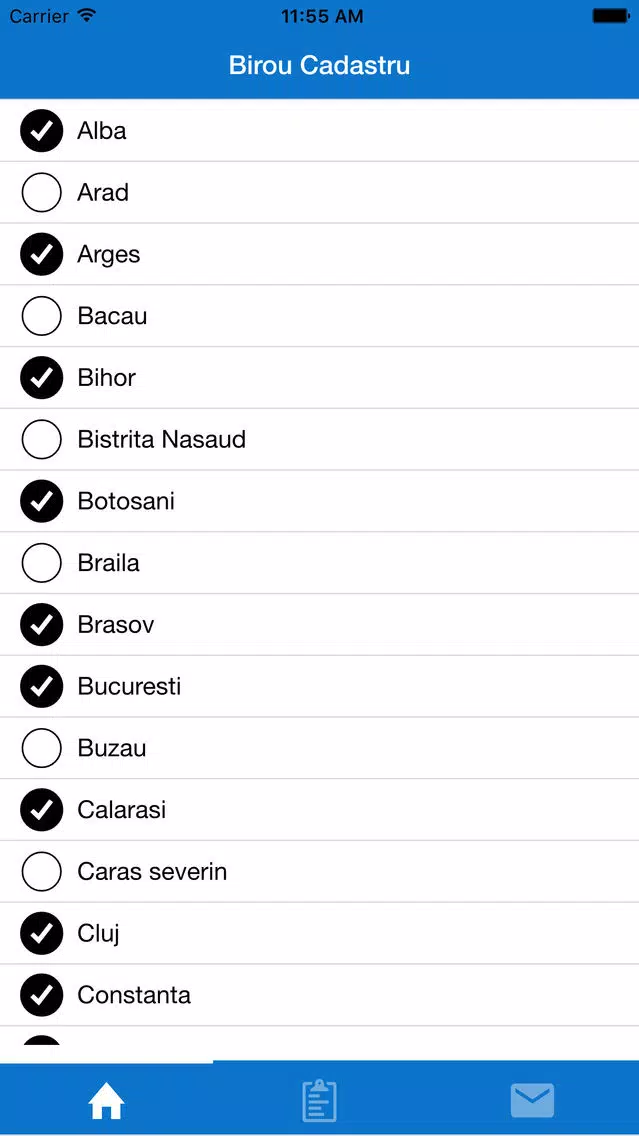Open the clipboard list tab icon

click(319, 1100)
